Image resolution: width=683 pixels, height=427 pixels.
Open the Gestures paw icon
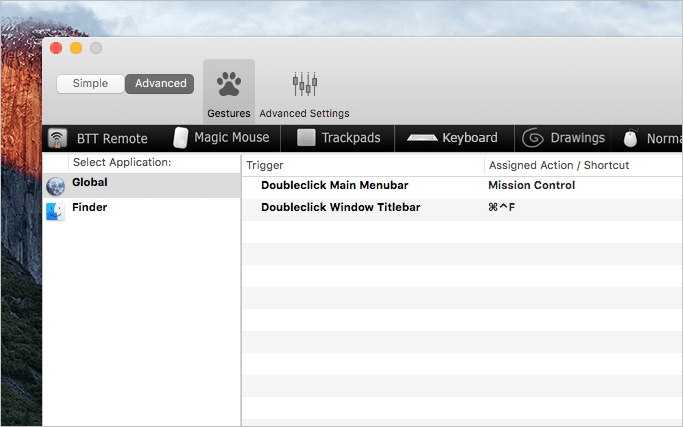point(229,84)
